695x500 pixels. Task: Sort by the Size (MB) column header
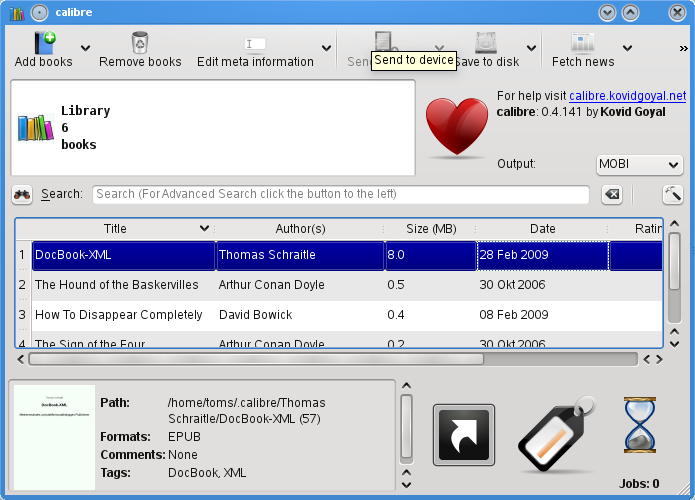click(x=431, y=229)
